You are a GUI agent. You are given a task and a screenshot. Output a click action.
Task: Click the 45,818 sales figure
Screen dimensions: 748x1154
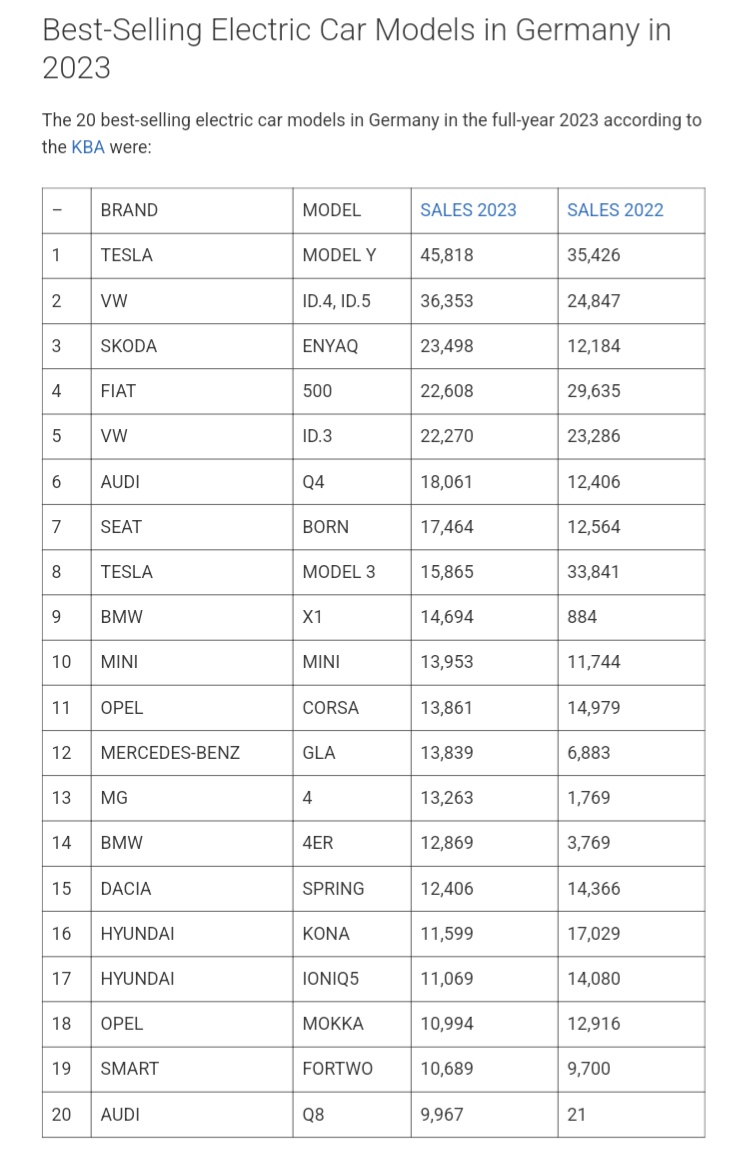[x=447, y=255]
